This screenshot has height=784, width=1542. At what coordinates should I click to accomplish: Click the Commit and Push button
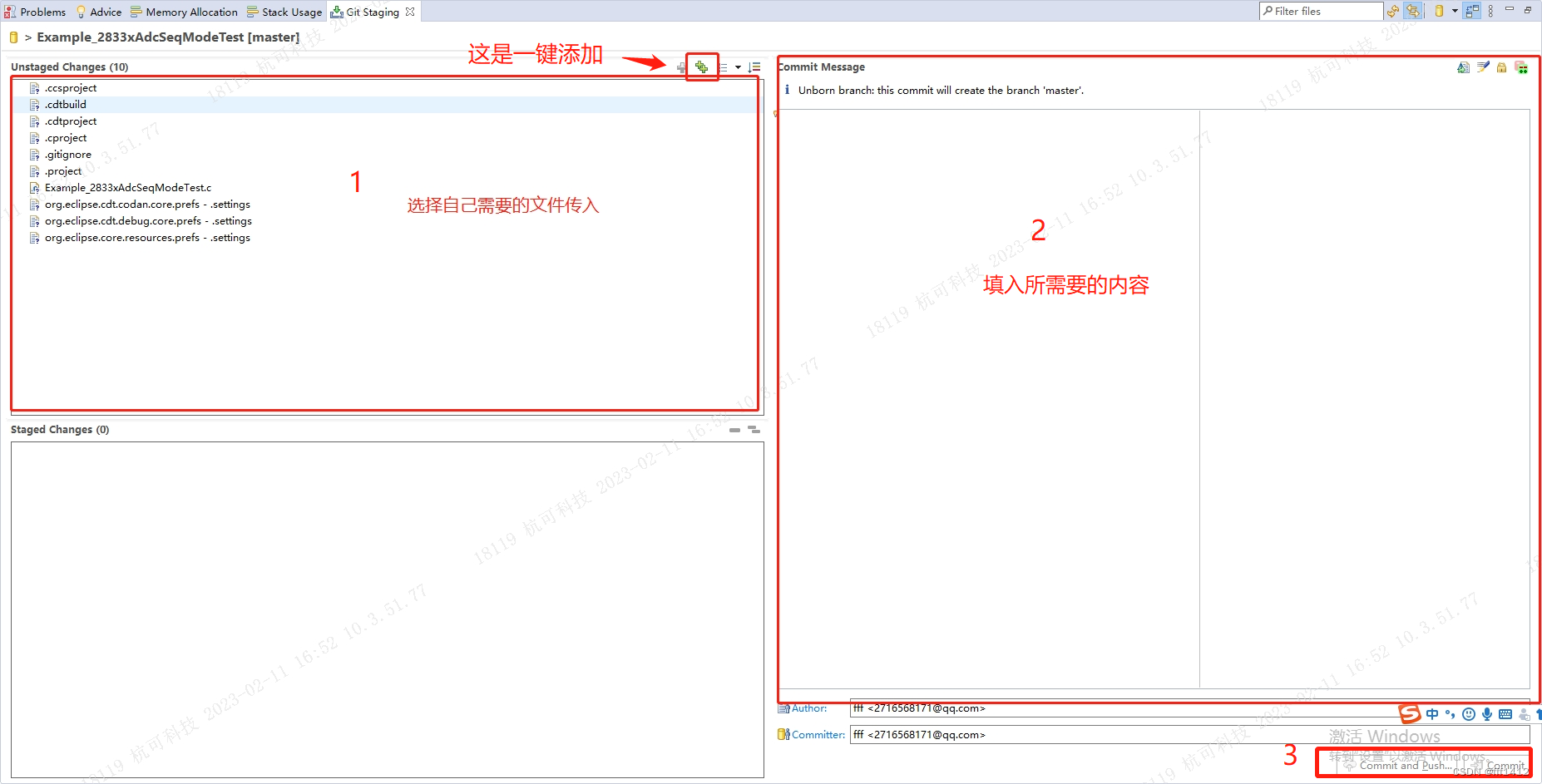(x=1404, y=766)
